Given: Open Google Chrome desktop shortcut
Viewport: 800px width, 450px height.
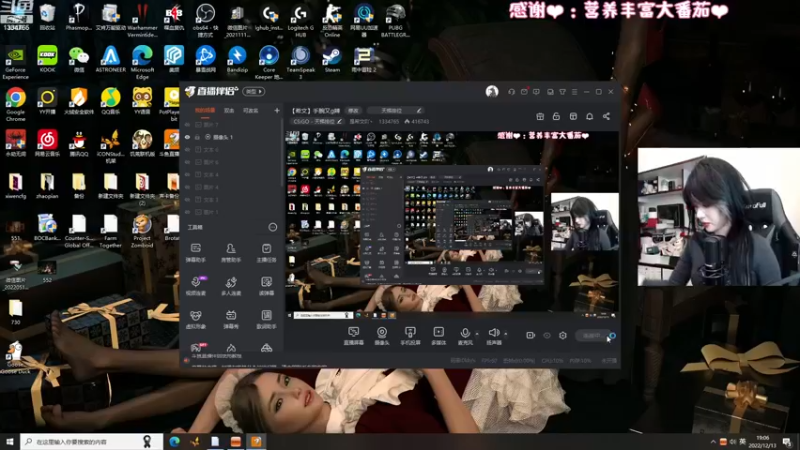Looking at the screenshot, I should point(15,105).
